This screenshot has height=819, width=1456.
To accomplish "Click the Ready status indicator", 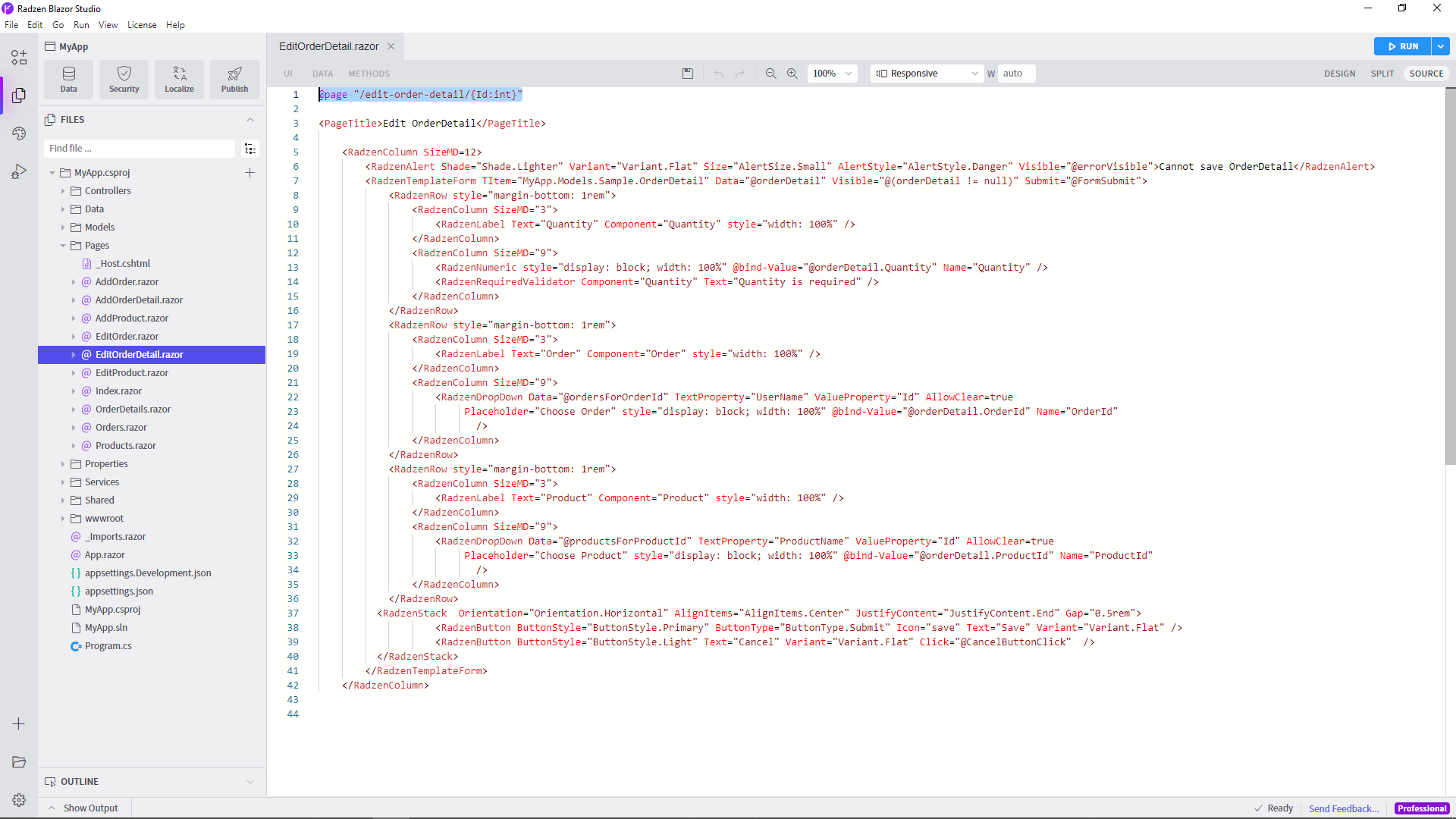I will coord(1274,808).
